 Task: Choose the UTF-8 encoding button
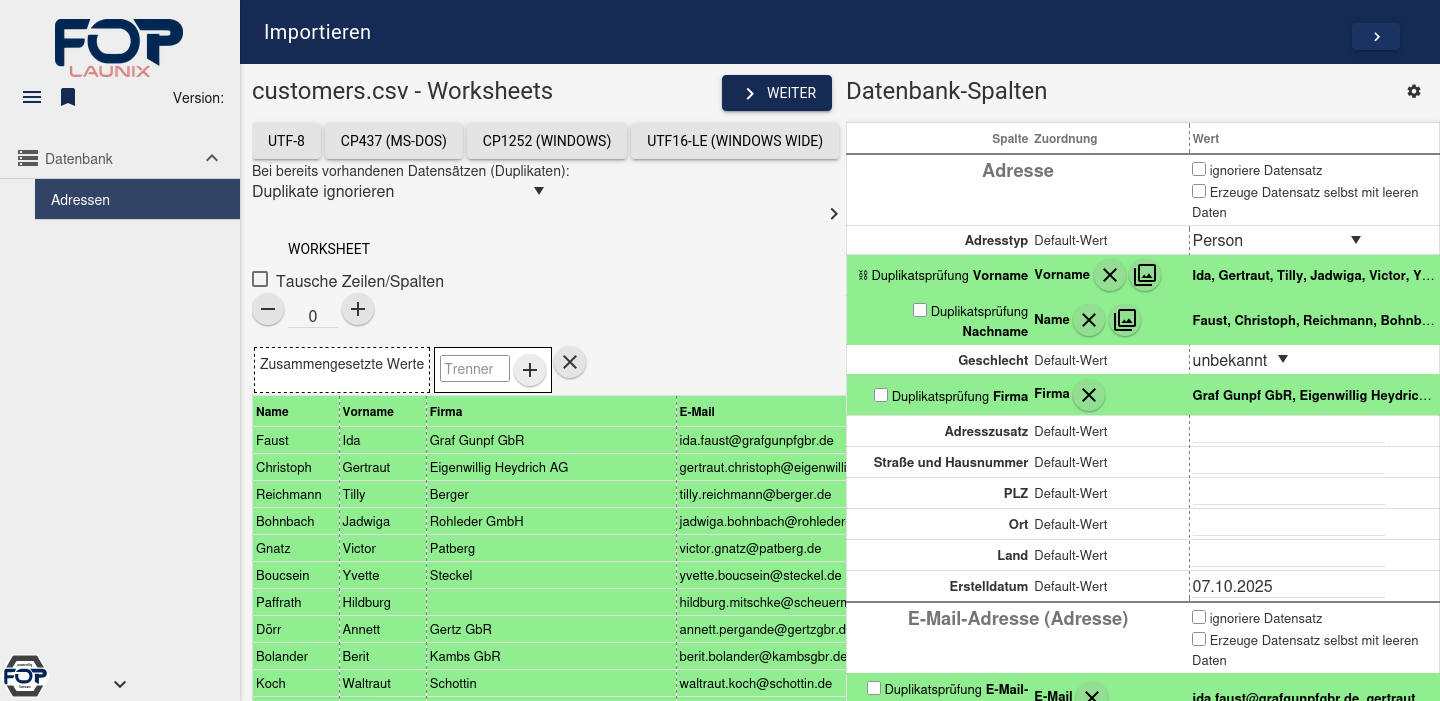point(286,141)
